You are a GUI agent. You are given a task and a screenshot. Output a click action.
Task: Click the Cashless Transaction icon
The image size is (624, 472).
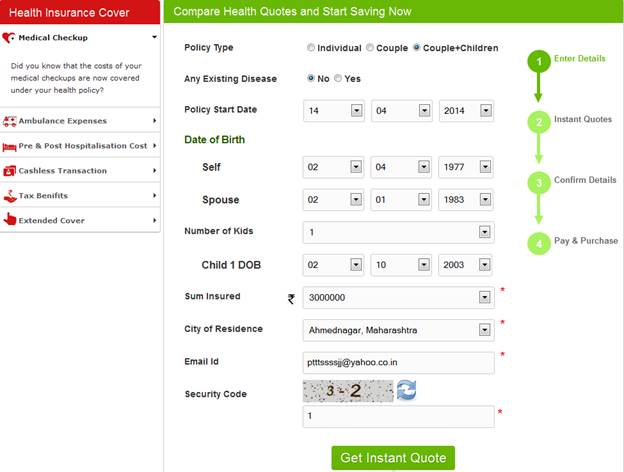10,171
